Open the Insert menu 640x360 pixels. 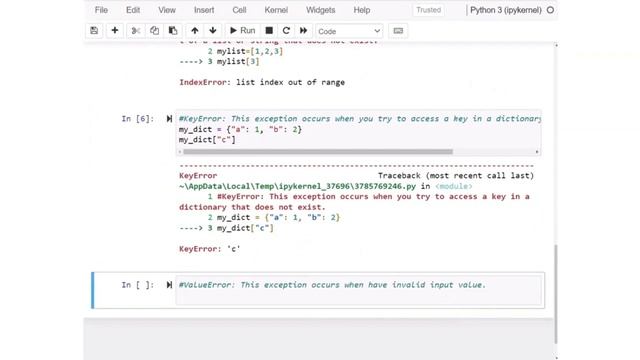click(204, 10)
